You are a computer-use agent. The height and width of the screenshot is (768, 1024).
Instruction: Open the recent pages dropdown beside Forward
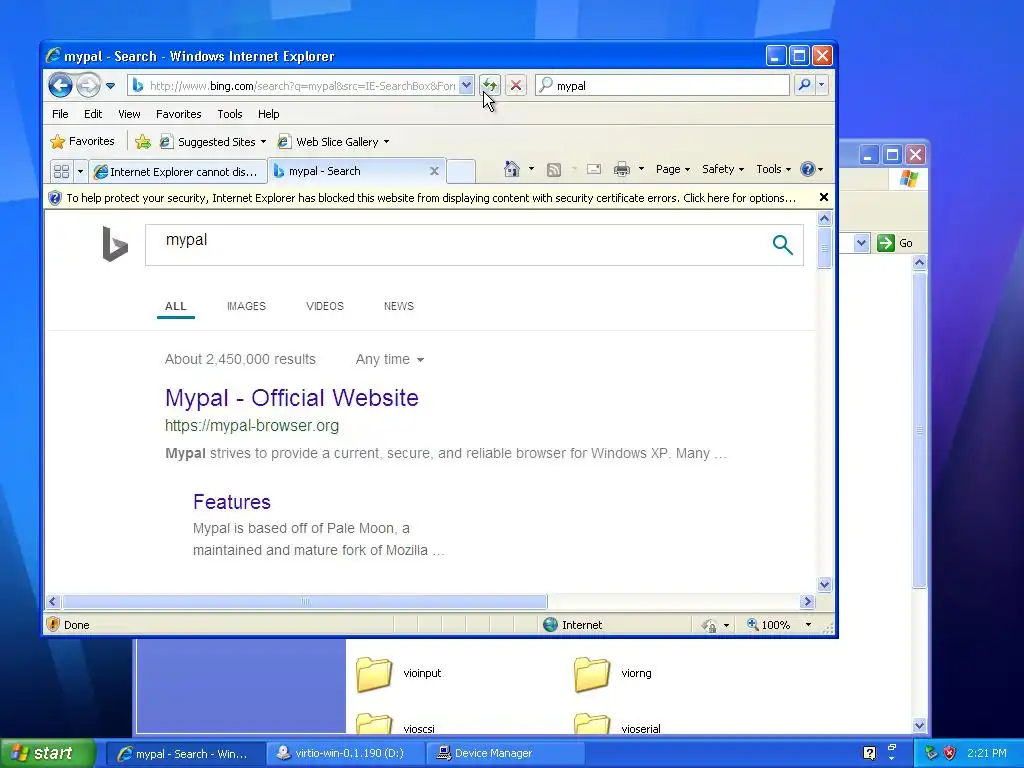110,86
